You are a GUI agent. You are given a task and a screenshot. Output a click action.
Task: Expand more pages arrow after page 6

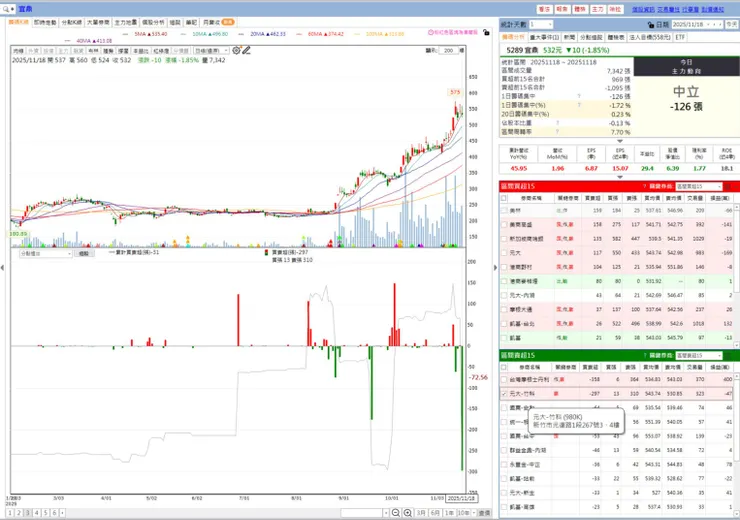[x=62, y=513]
